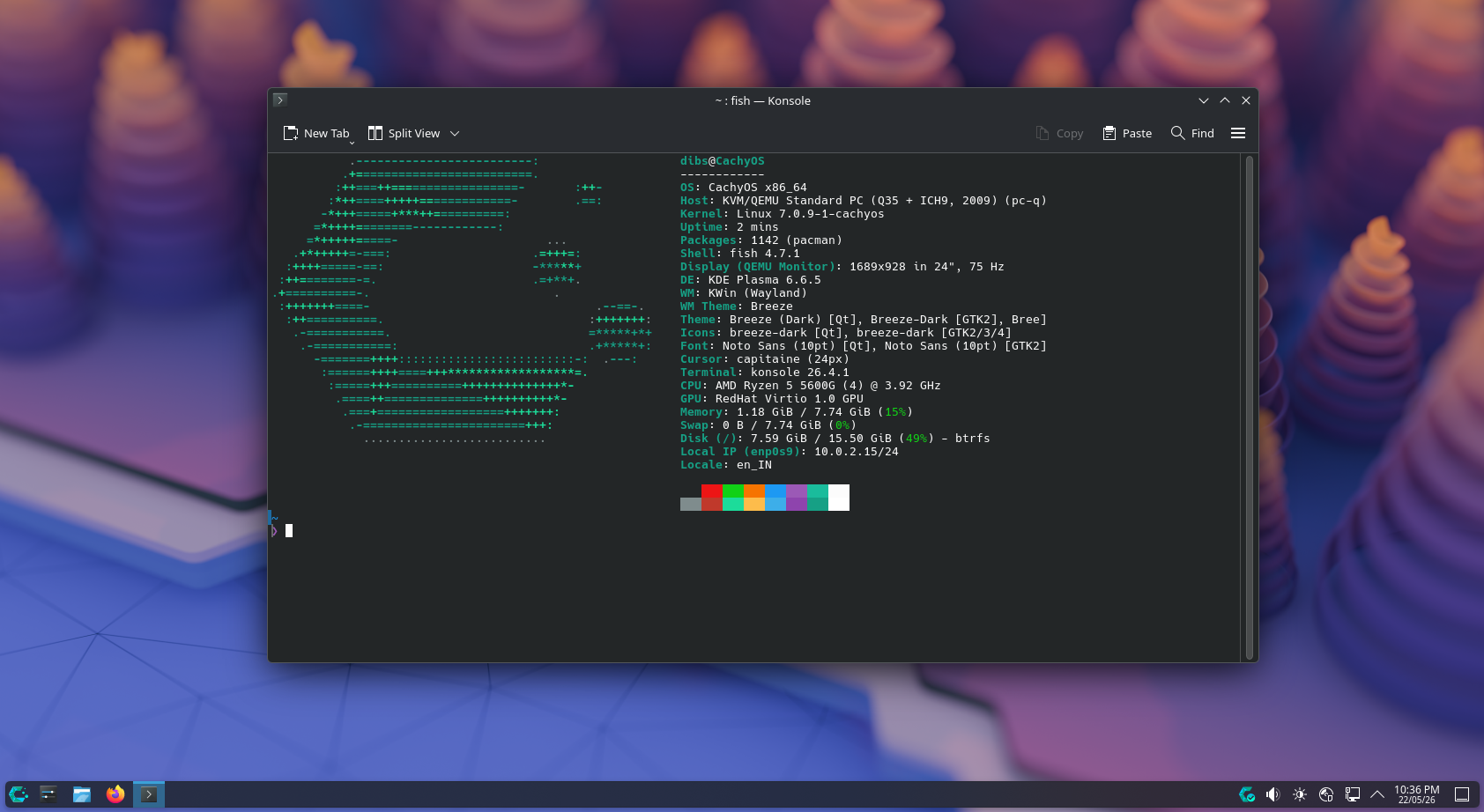The image size is (1484, 812).
Task: Click the 'Locale: en_IN' line
Action: coord(726,465)
